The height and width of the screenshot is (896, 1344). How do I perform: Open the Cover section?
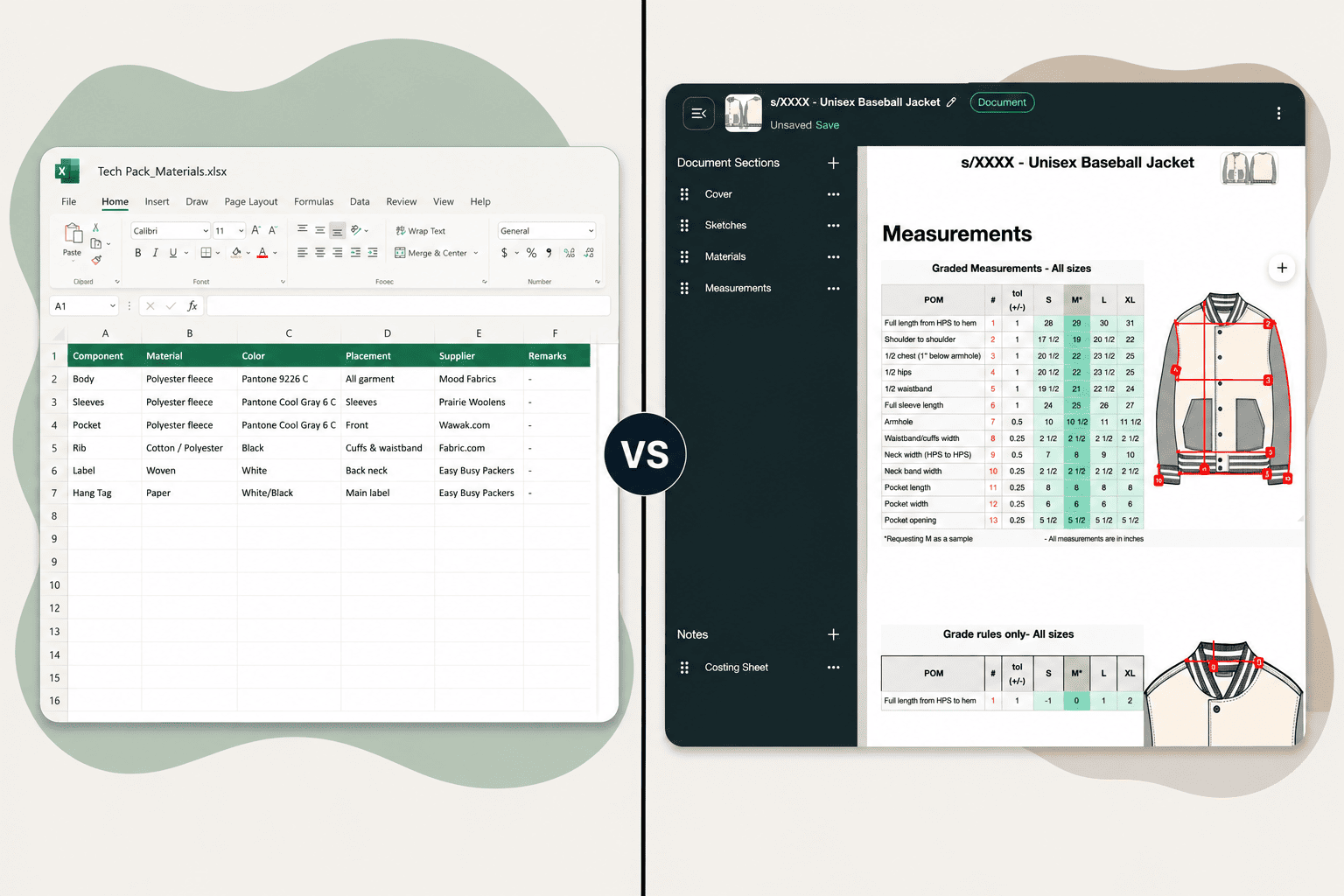pos(718,194)
